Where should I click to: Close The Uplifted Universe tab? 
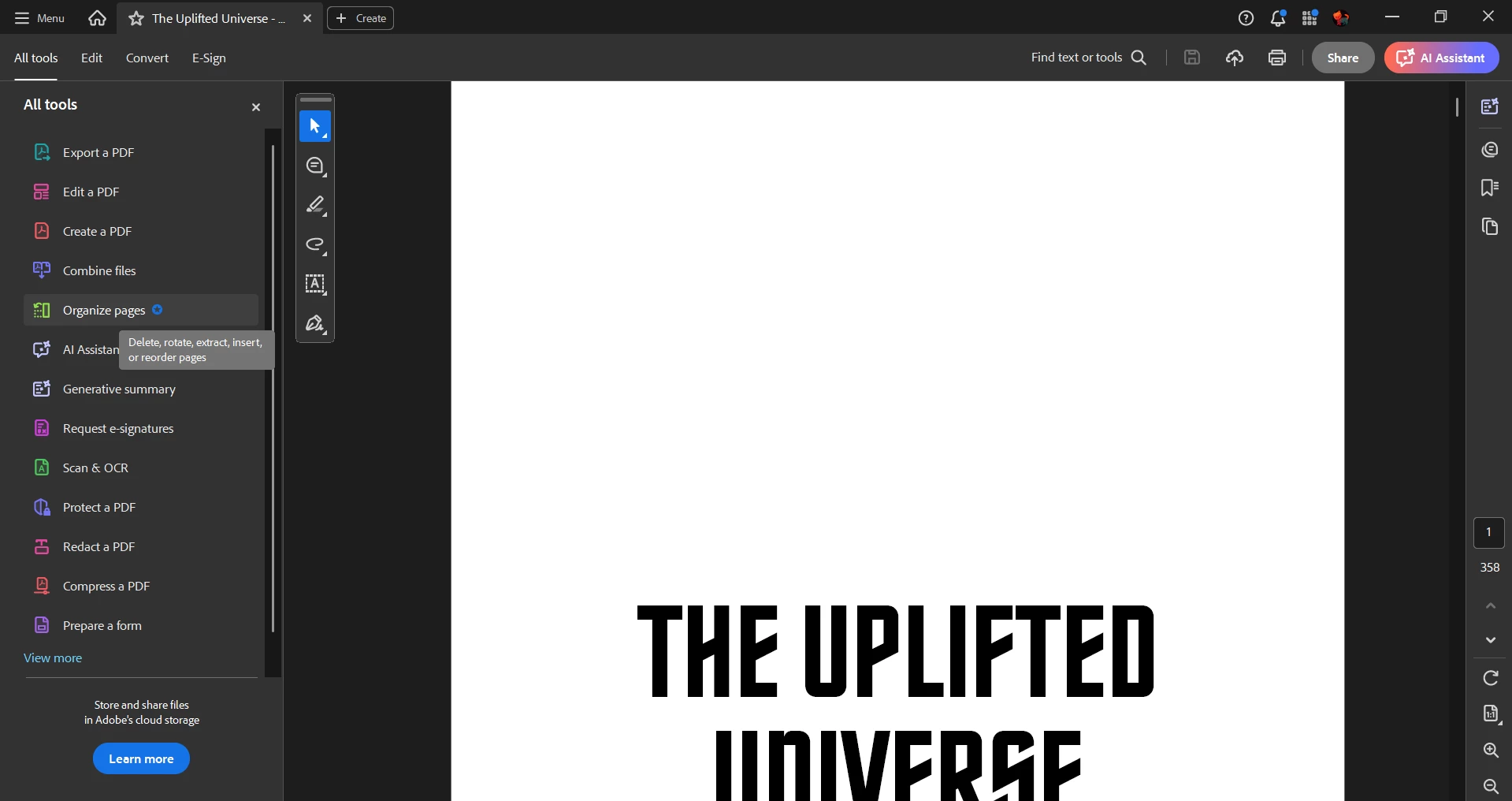[307, 18]
